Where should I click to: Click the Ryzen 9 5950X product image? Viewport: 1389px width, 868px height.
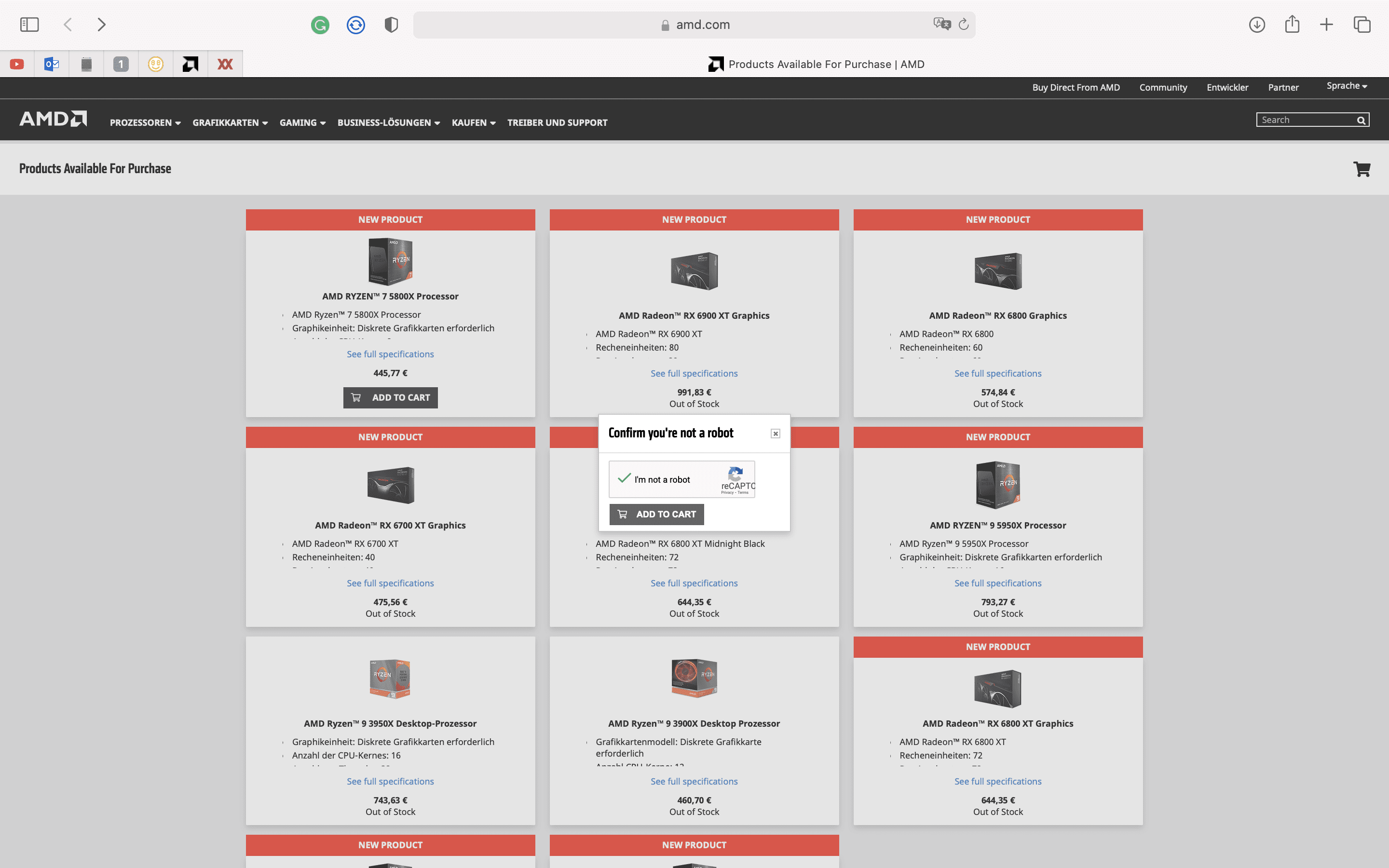[x=997, y=485]
